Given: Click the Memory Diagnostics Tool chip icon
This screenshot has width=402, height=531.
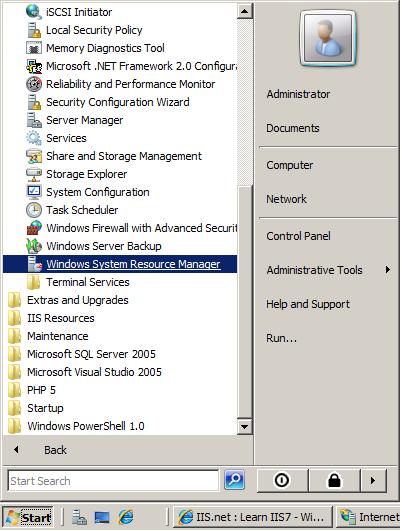Looking at the screenshot, I should coord(34,48).
